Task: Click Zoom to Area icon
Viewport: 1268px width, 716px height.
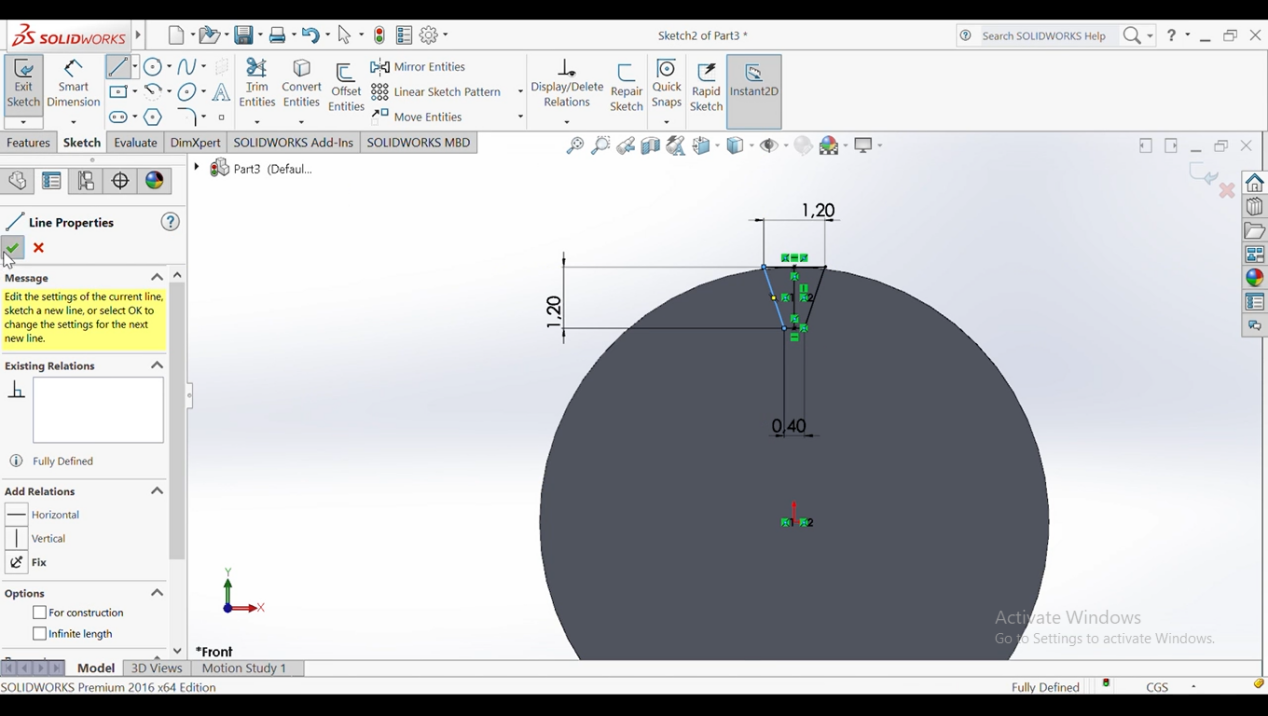Action: (x=600, y=146)
